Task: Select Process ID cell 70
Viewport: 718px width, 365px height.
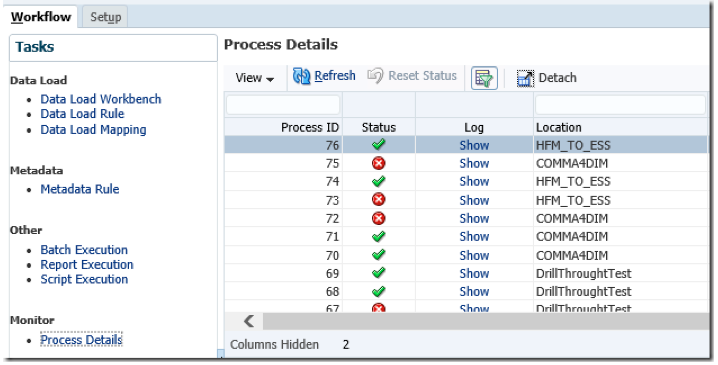Action: tap(283, 255)
